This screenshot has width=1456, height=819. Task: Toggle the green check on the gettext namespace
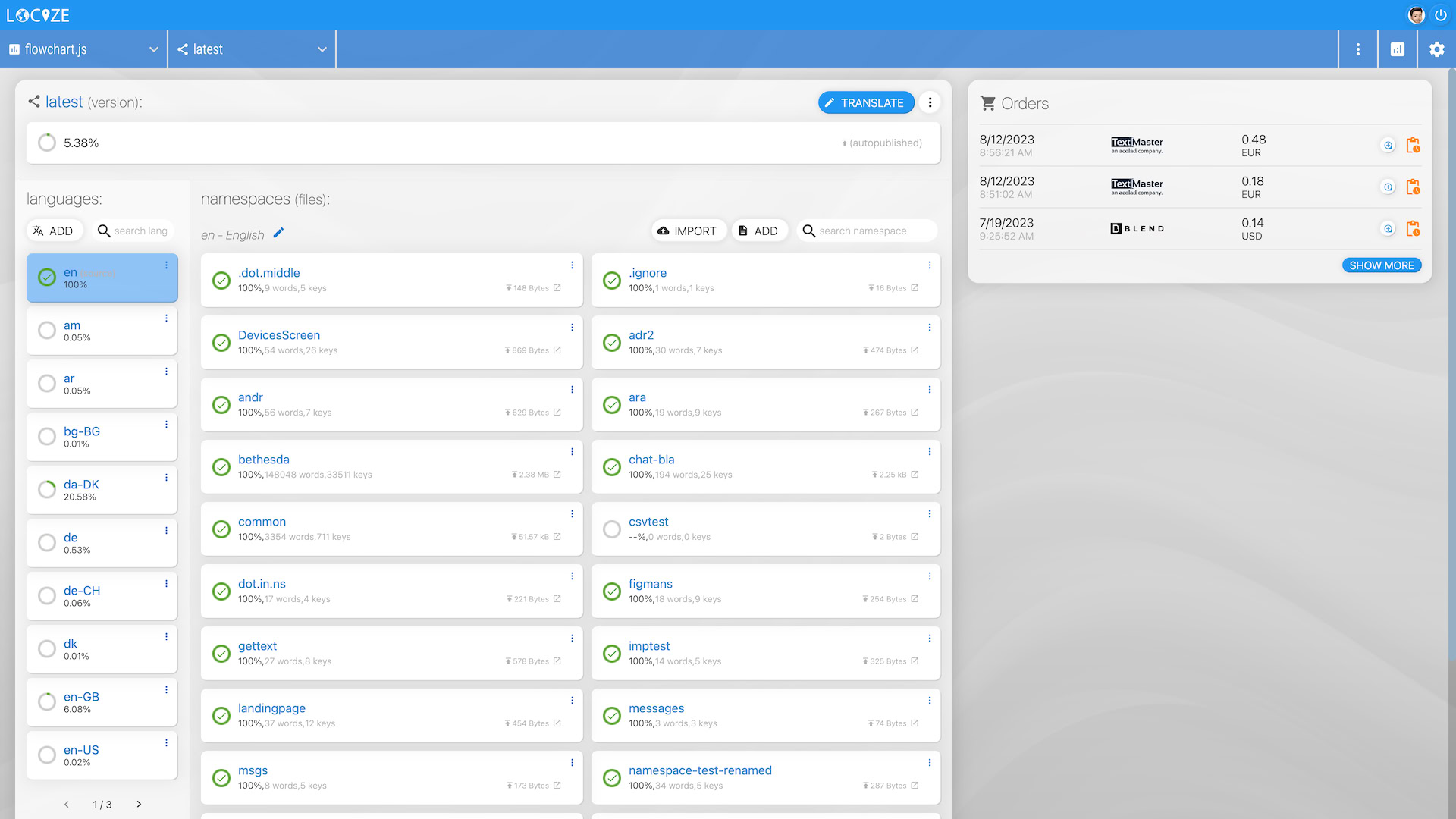(x=221, y=653)
